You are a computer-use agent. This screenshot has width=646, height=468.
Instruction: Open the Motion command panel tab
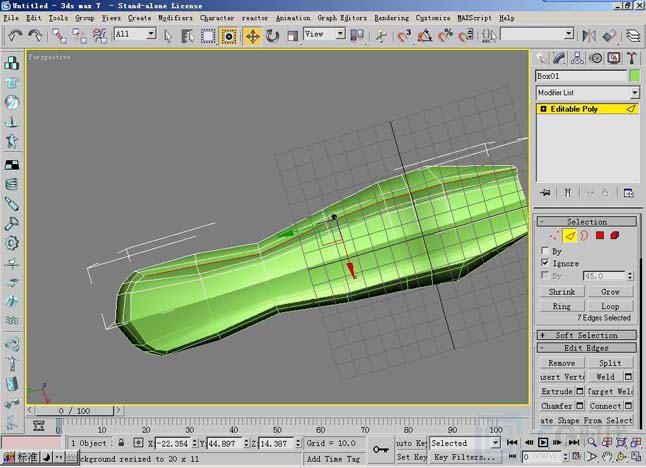point(596,58)
